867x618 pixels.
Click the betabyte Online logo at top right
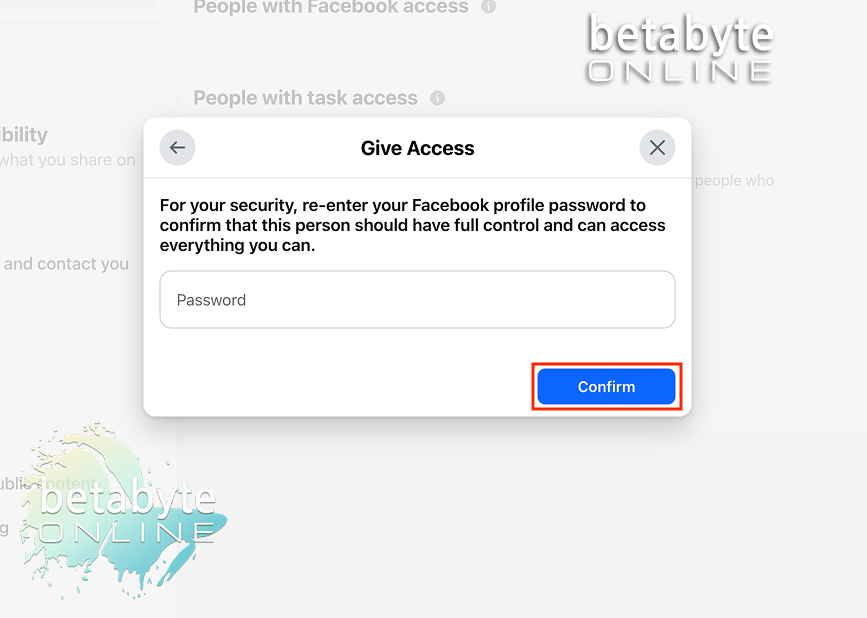pos(679,48)
